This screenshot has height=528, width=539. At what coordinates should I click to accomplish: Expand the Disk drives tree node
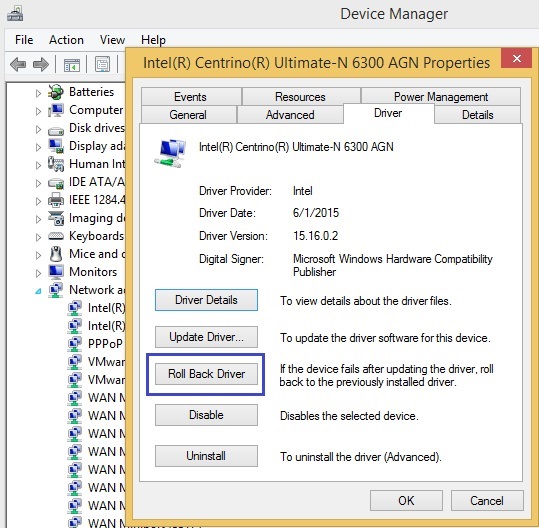point(38,129)
